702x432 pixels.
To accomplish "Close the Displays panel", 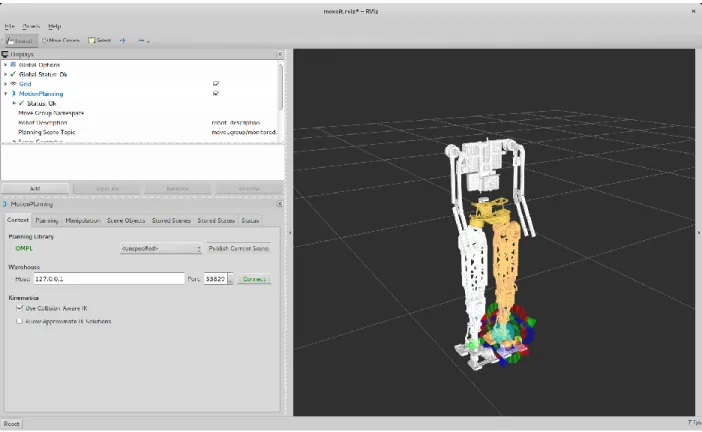I will (280, 54).
